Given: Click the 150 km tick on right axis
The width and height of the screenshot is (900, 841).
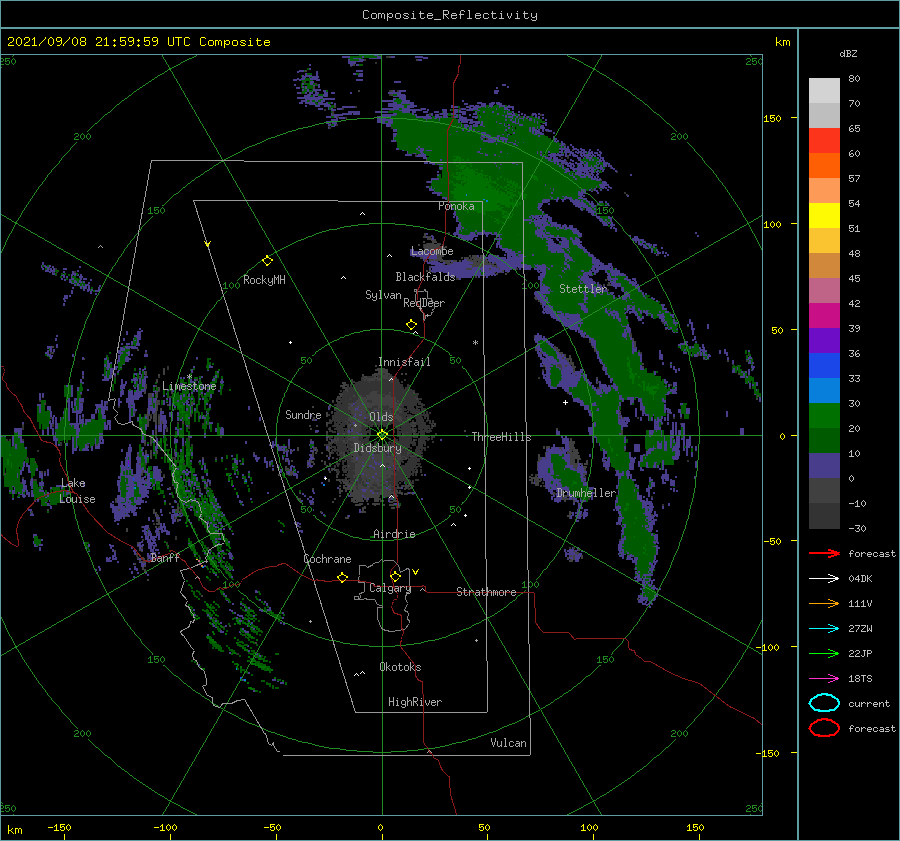Looking at the screenshot, I should 772,118.
